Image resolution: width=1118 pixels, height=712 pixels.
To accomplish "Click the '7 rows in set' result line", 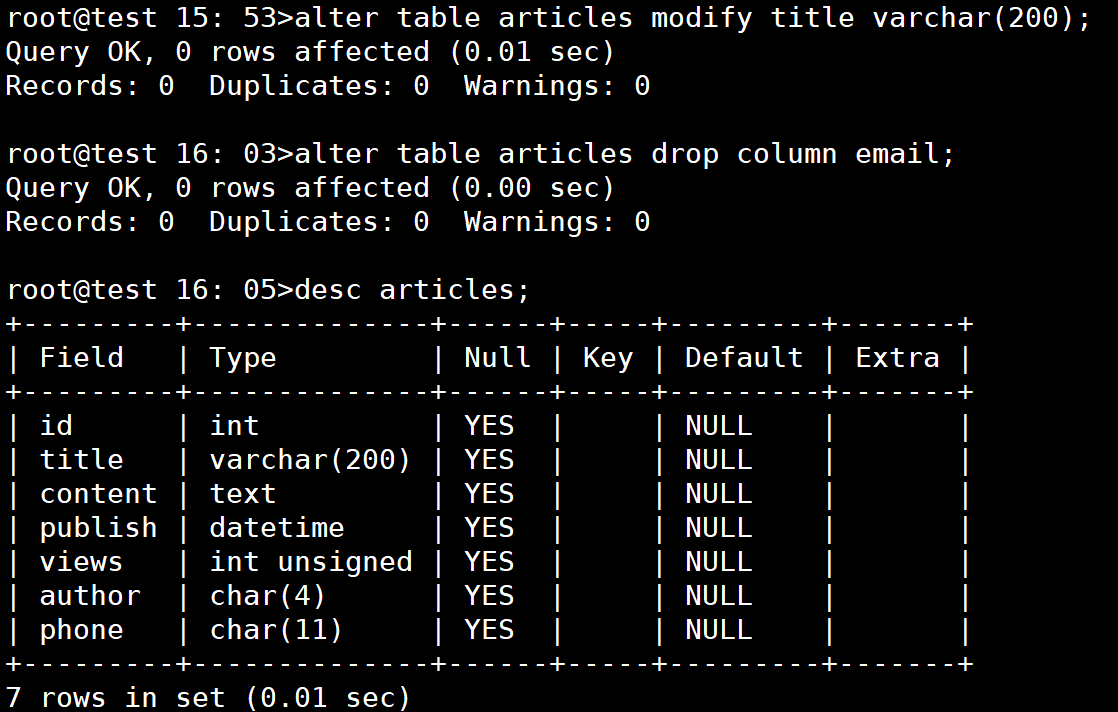I will click(207, 697).
